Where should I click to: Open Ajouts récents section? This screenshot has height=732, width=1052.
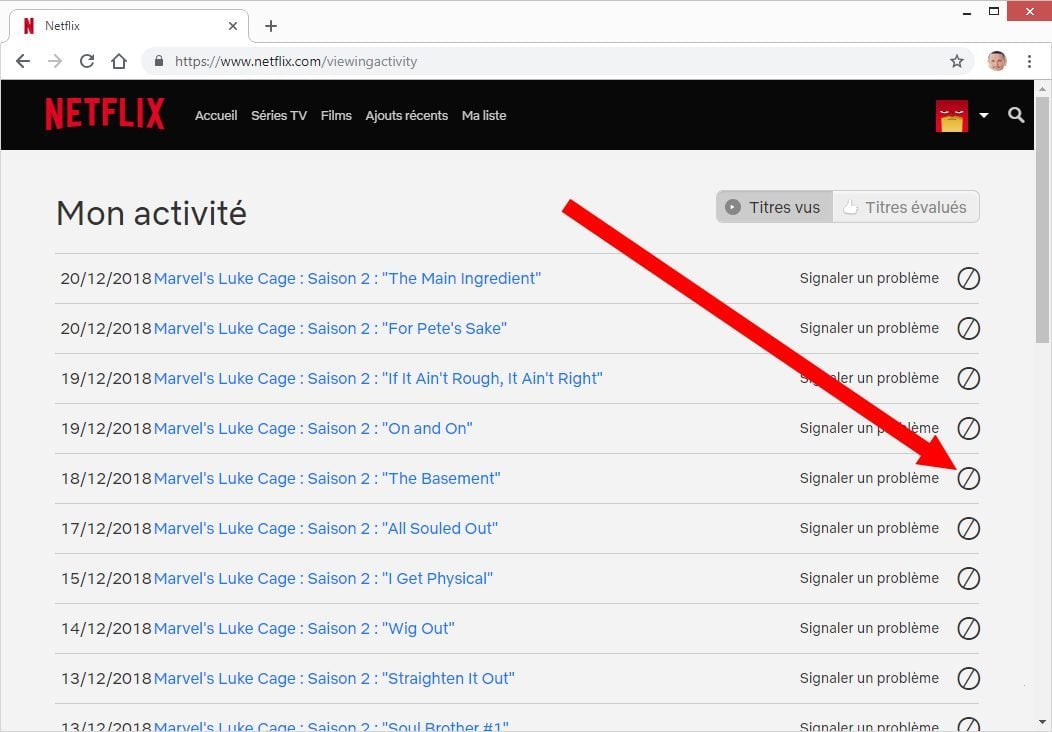click(x=407, y=115)
